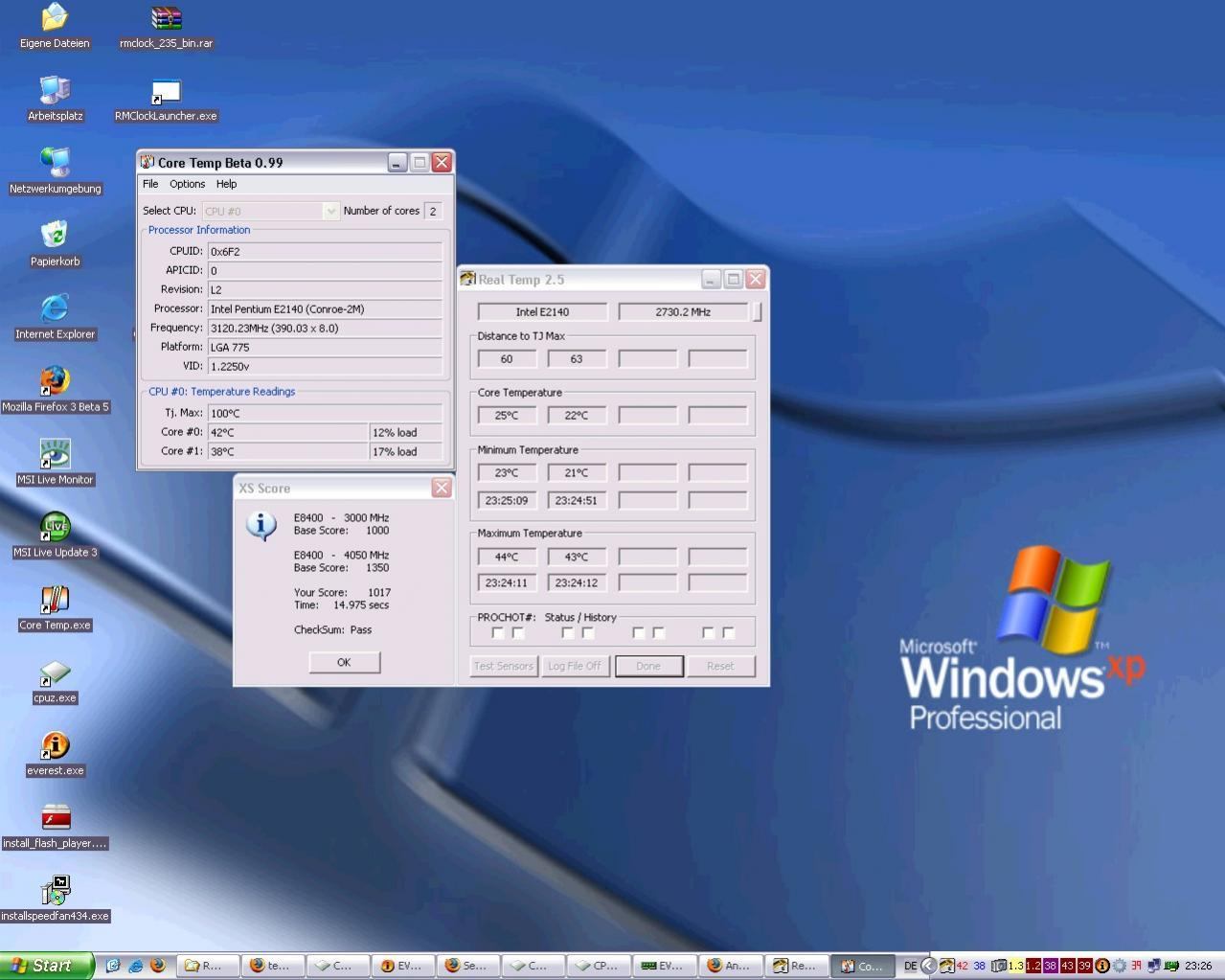
Task: Click the Log File Off button
Action: click(x=575, y=666)
